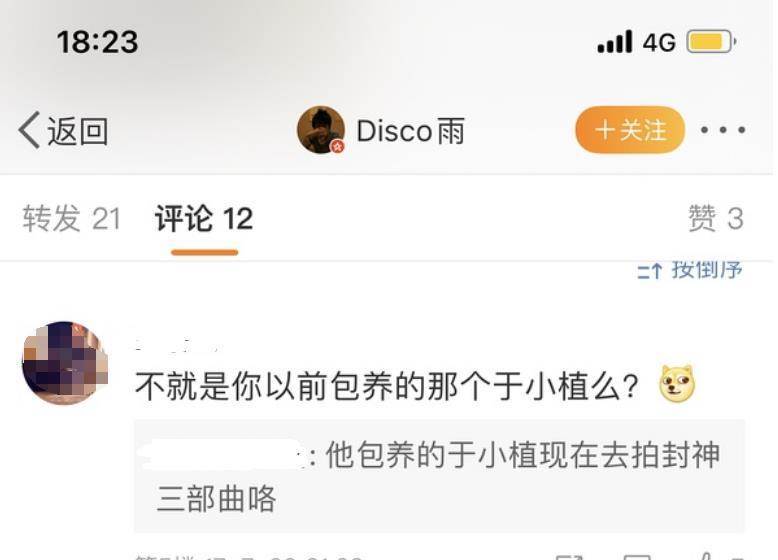The height and width of the screenshot is (560, 778).
Task: Open comment text 不就是你以前包养的那个于小植么
Action: [387, 386]
